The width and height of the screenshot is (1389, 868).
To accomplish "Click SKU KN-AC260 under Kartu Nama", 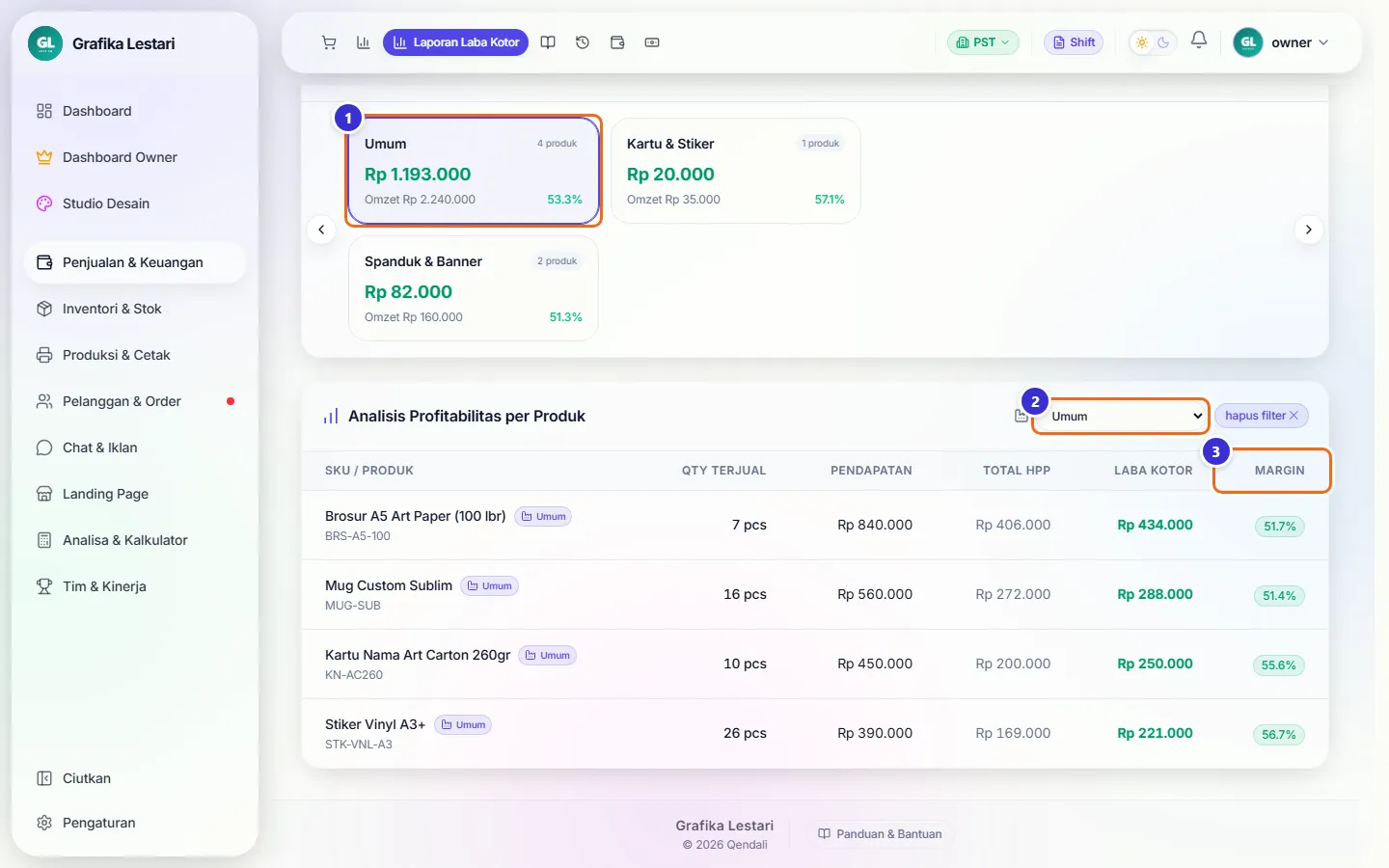I will coord(354,675).
